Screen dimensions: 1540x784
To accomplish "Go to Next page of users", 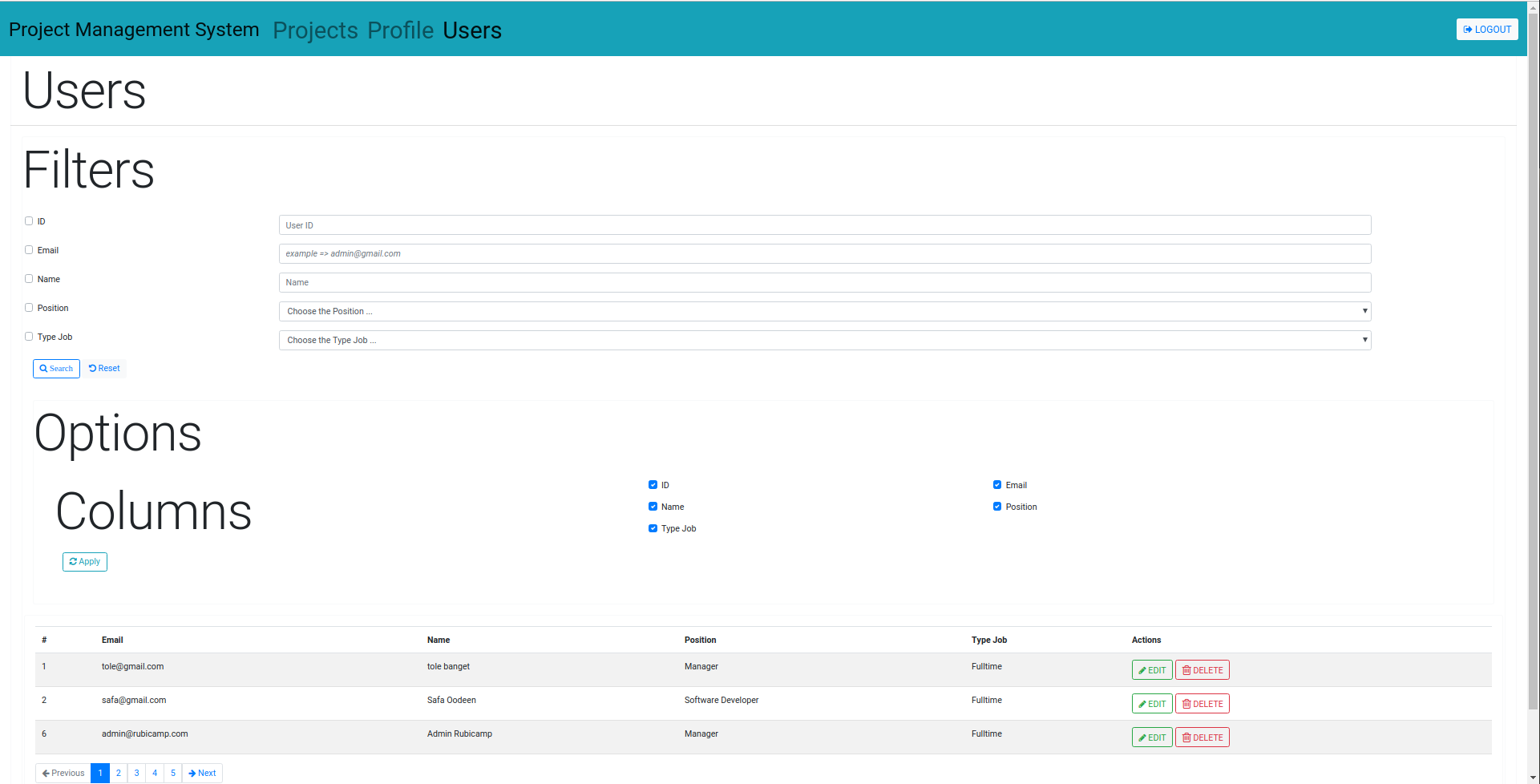I will (202, 774).
